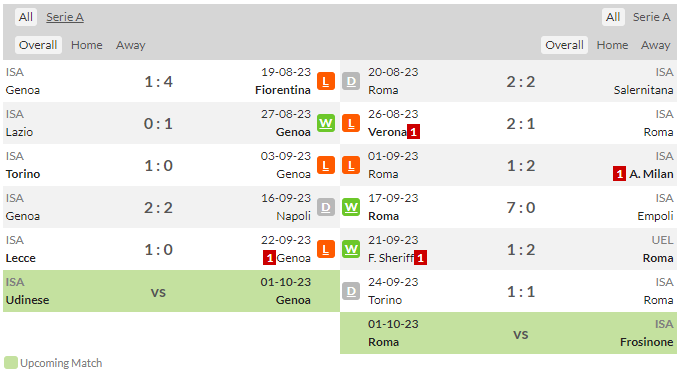Screen dimensions: 679x387
Task: Click the loss badge for Lecce vs Genoa
Action: point(326,249)
